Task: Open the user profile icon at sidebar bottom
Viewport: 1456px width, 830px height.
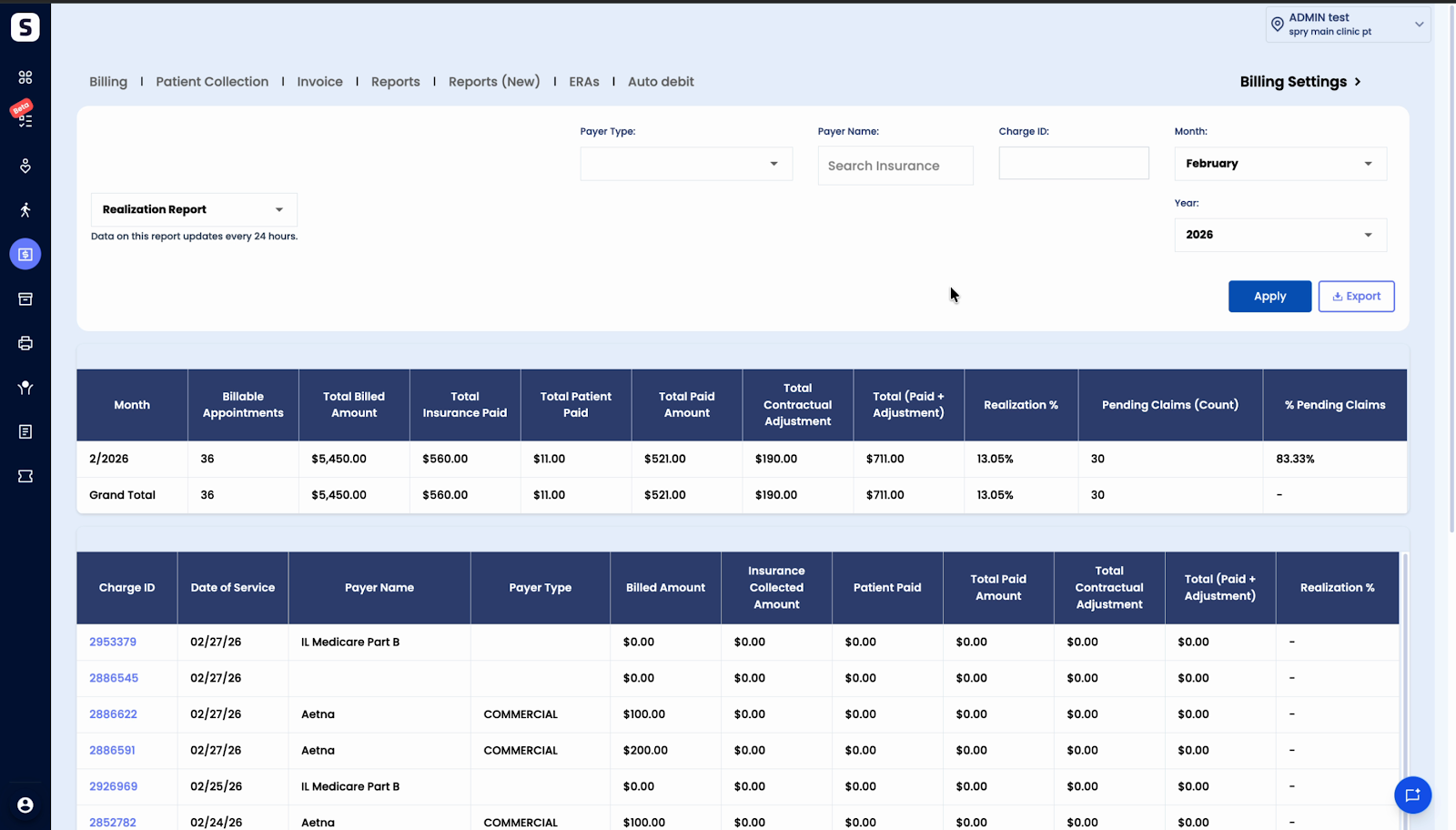Action: click(25, 805)
